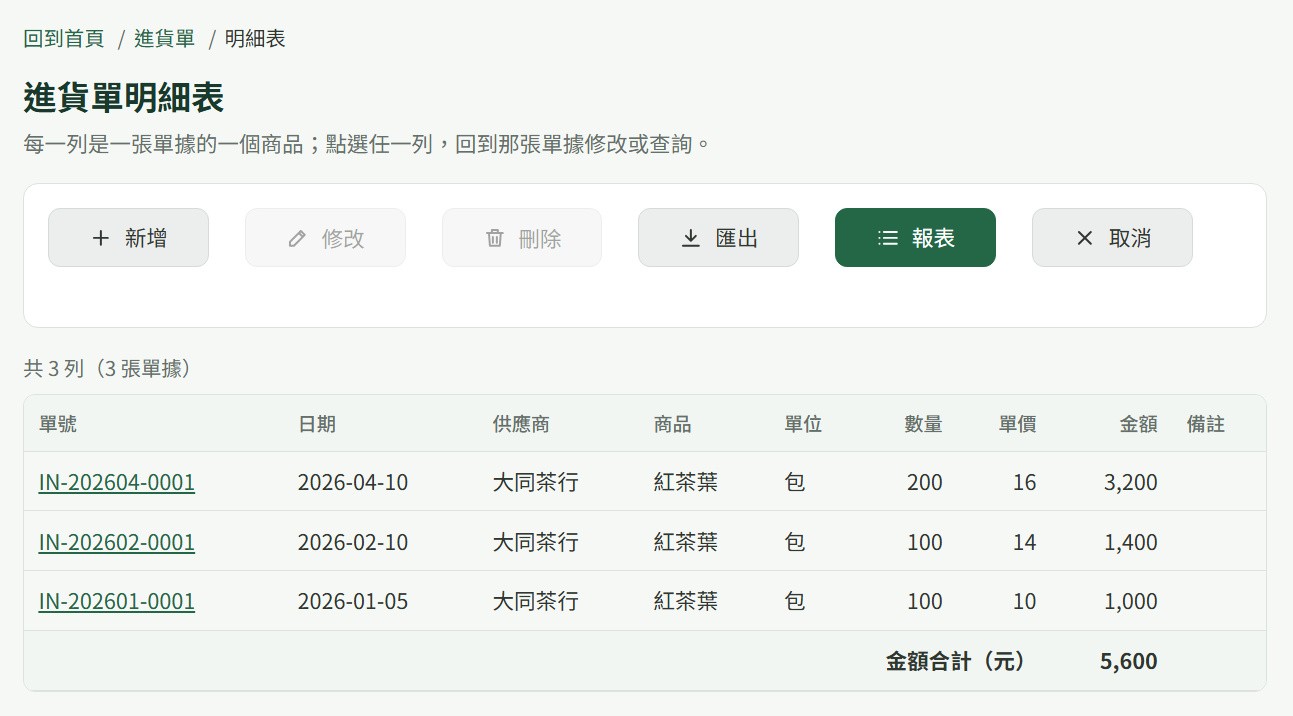Image resolution: width=1293 pixels, height=716 pixels.
Task: Click the amount 1,400 cell
Action: 1131,542
